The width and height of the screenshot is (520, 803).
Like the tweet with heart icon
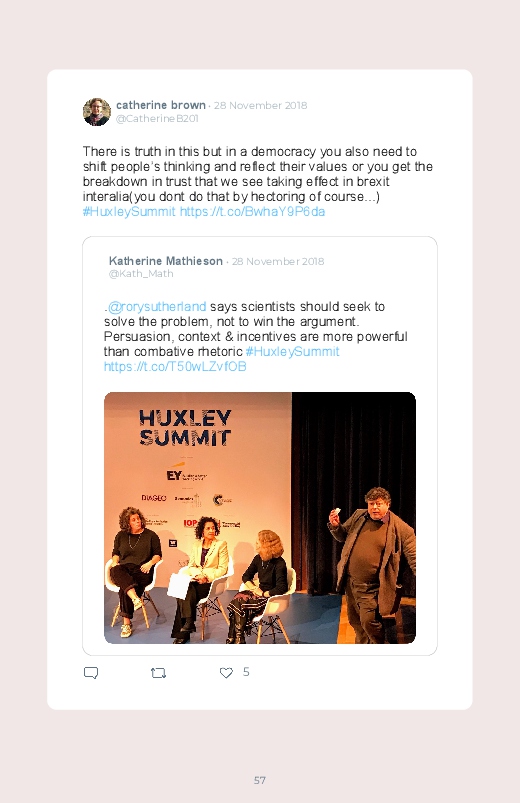226,673
